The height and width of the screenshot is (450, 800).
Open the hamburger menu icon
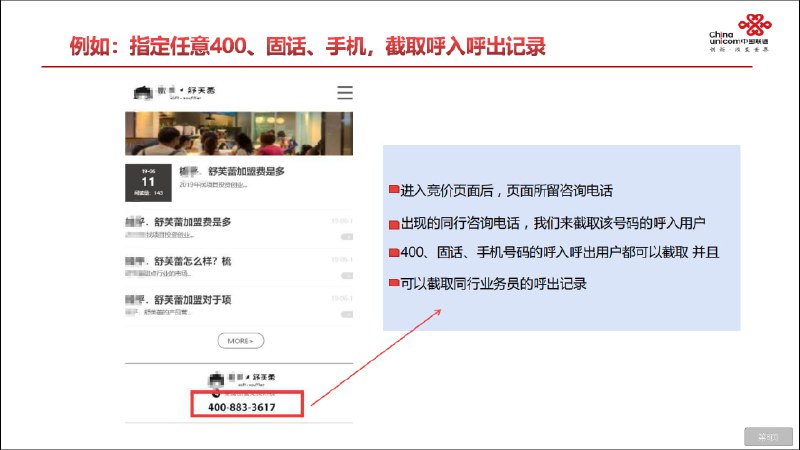pos(345,93)
